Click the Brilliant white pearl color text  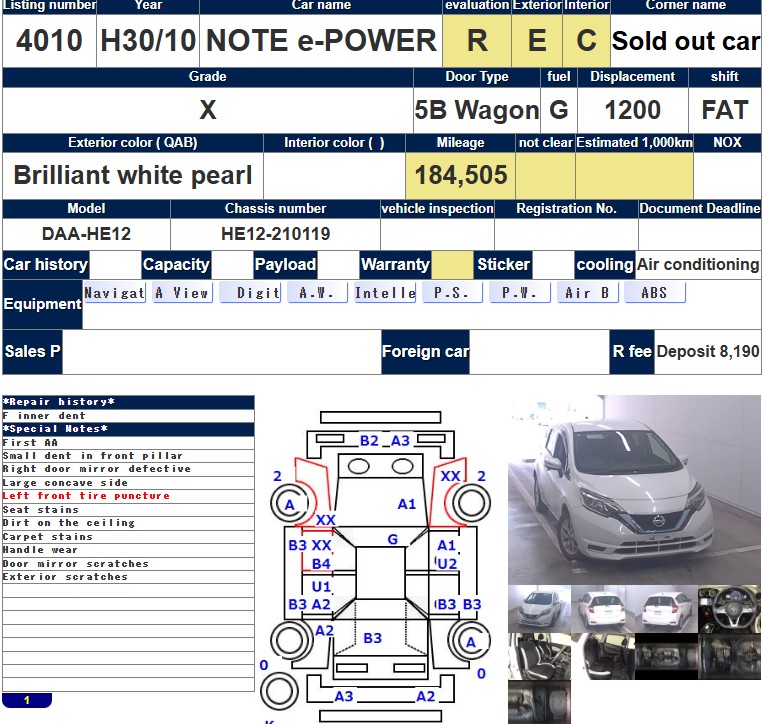(133, 175)
